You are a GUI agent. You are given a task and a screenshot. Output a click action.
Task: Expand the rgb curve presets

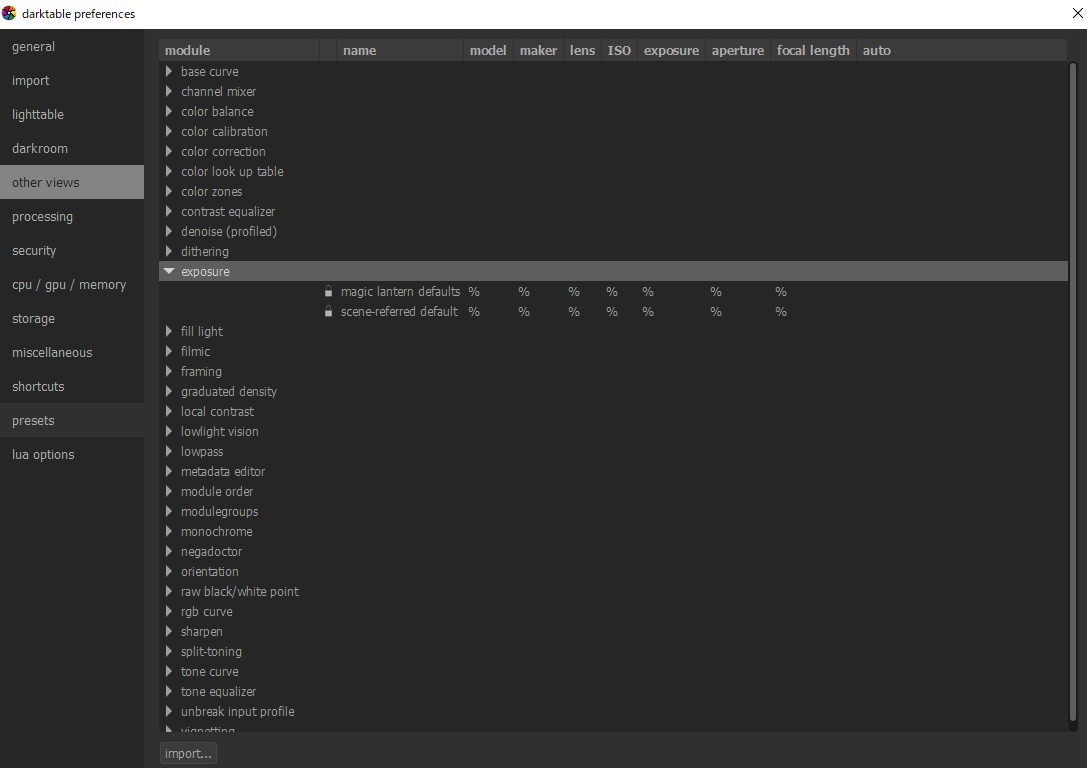[x=168, y=611]
